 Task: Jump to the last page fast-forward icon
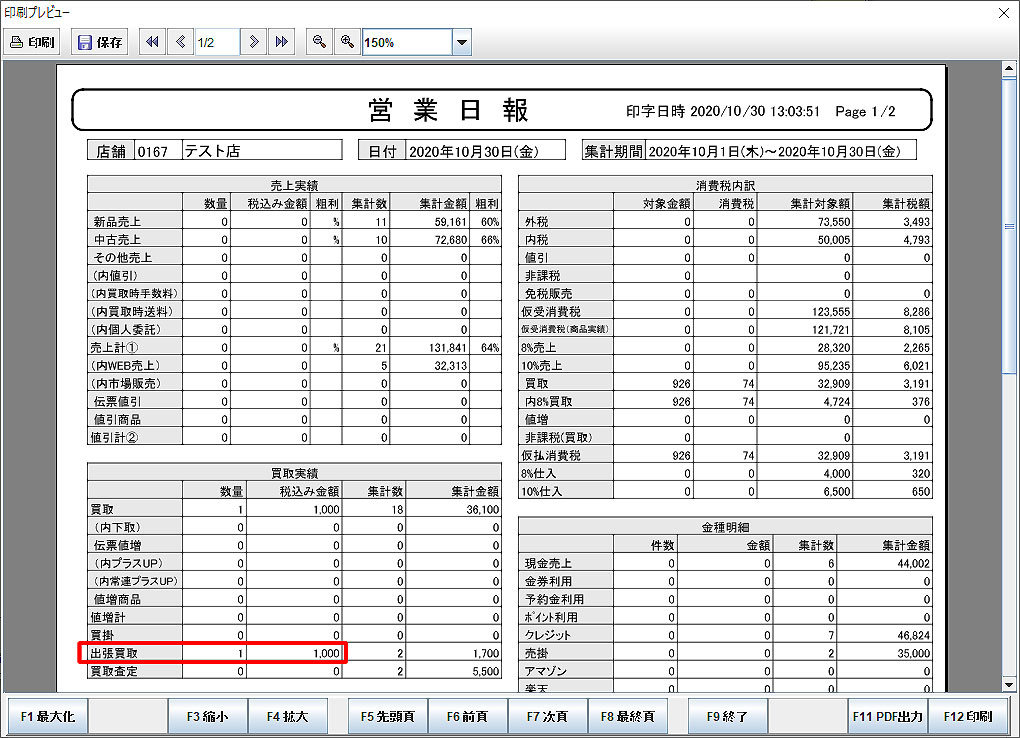[x=280, y=41]
